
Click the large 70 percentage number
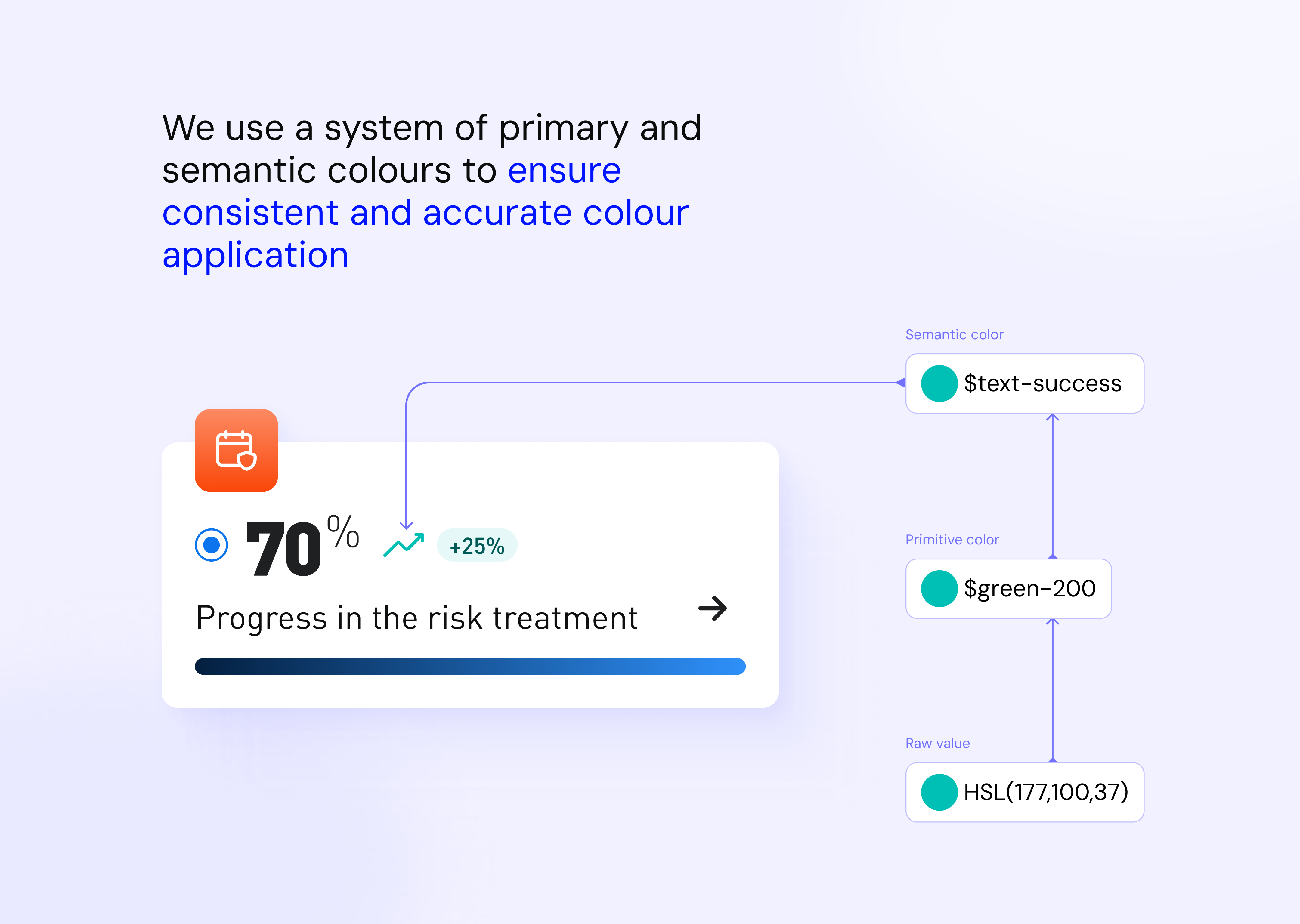point(284,549)
